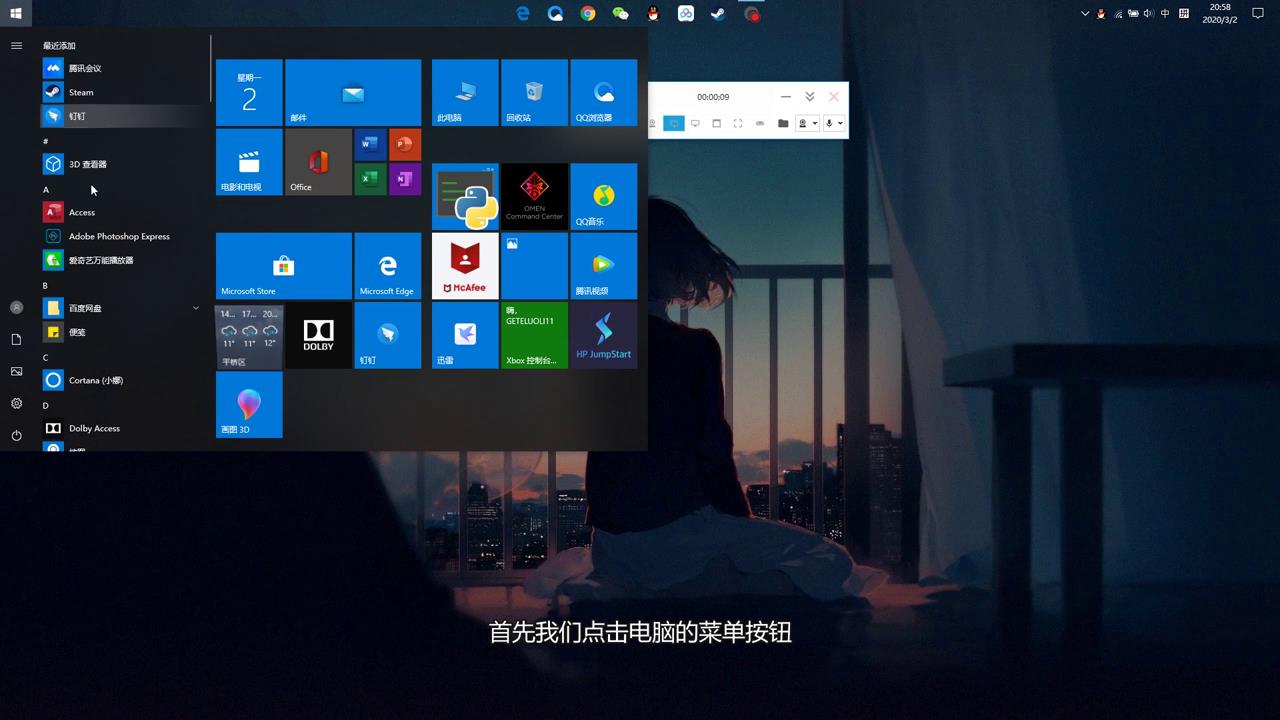The width and height of the screenshot is (1280, 720).
Task: Expand webcam options dropdown in recorder
Action: pos(815,123)
